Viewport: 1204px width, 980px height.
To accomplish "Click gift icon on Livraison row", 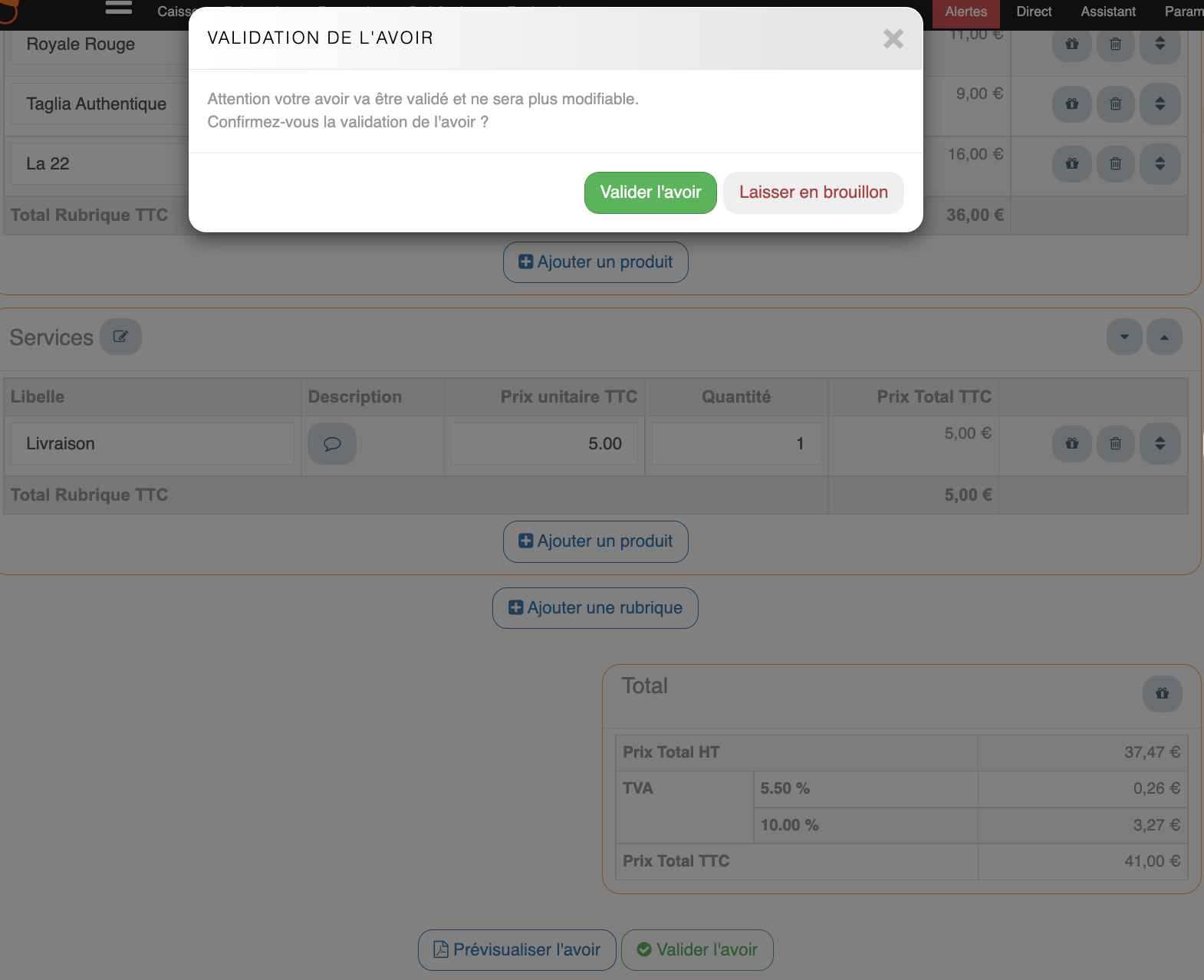I will (1071, 443).
